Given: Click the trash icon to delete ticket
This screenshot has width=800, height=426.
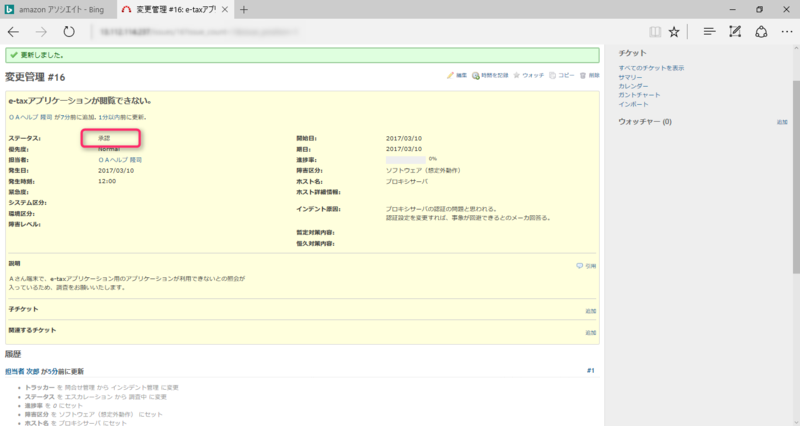Looking at the screenshot, I should point(583,76).
